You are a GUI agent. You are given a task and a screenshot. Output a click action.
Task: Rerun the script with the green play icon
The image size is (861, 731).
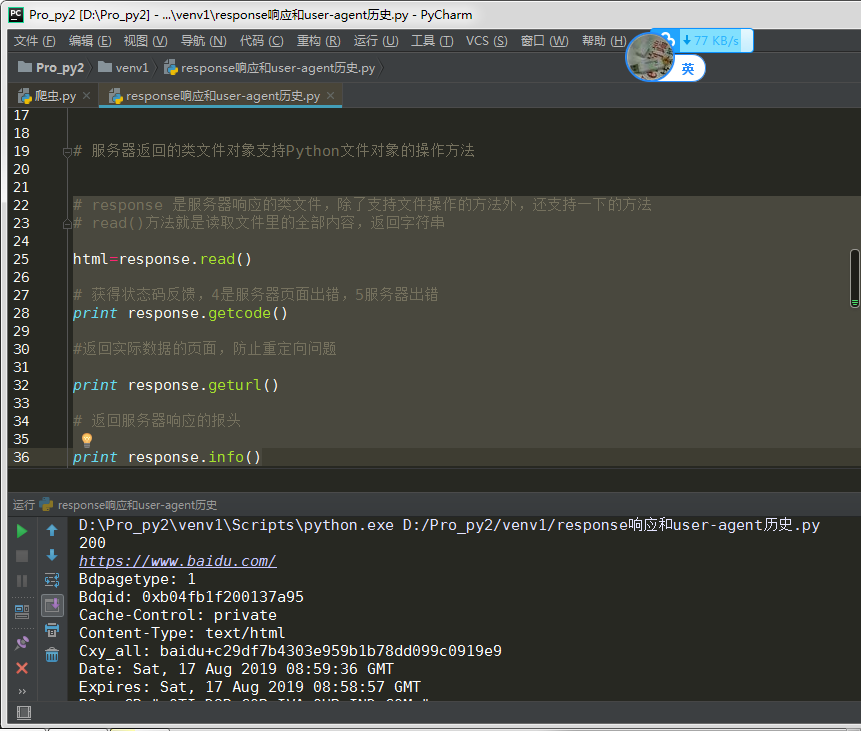pos(22,531)
